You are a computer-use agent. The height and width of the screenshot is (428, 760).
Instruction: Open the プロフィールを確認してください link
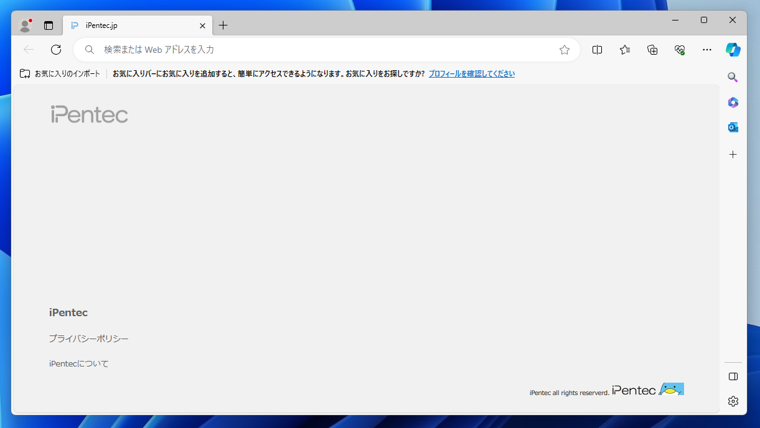(x=472, y=74)
